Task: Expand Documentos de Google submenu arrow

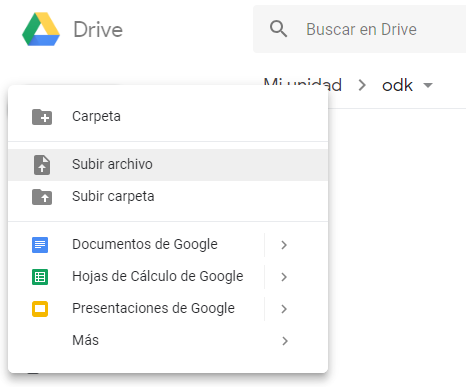Action: [284, 245]
